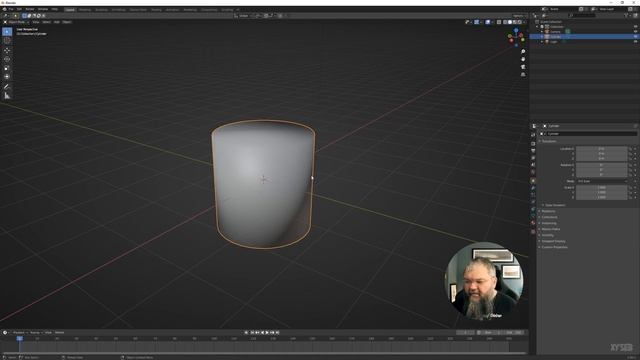Expand the Viewport Display panel
The width and height of the screenshot is (640, 360).
(x=553, y=241)
